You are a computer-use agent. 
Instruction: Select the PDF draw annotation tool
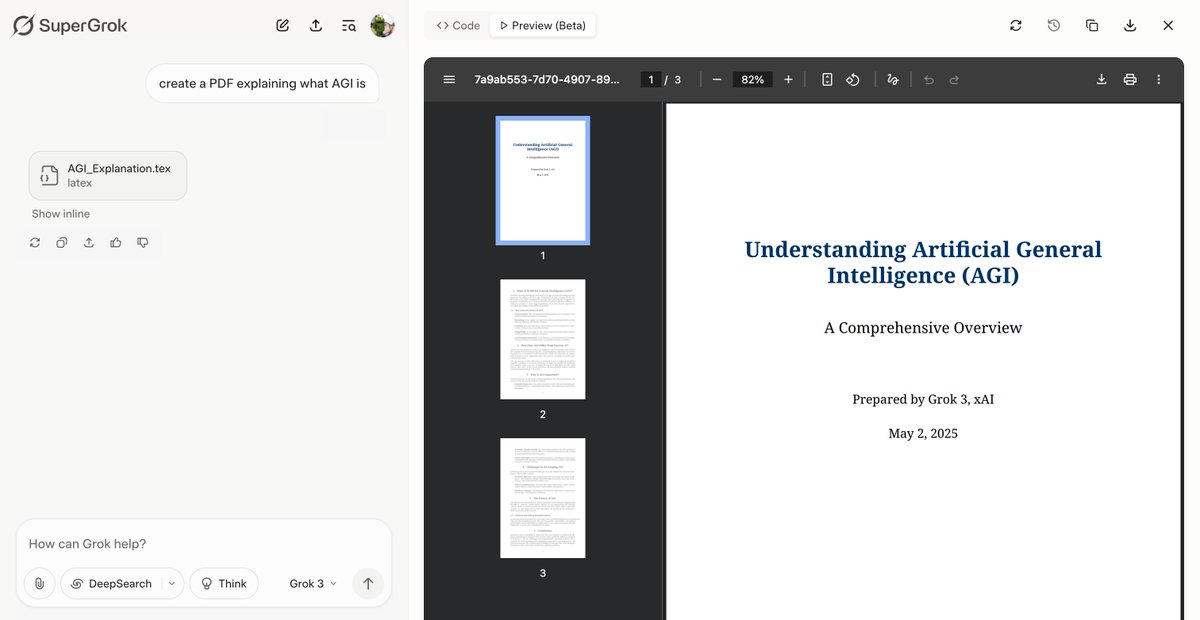tap(893, 79)
